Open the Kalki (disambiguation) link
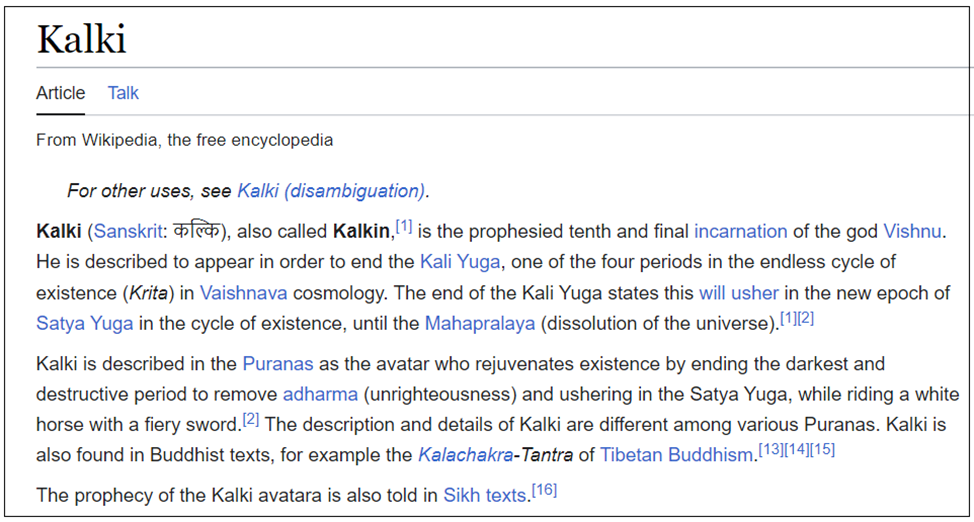Image resolution: width=974 pixels, height=522 pixels. [332, 191]
